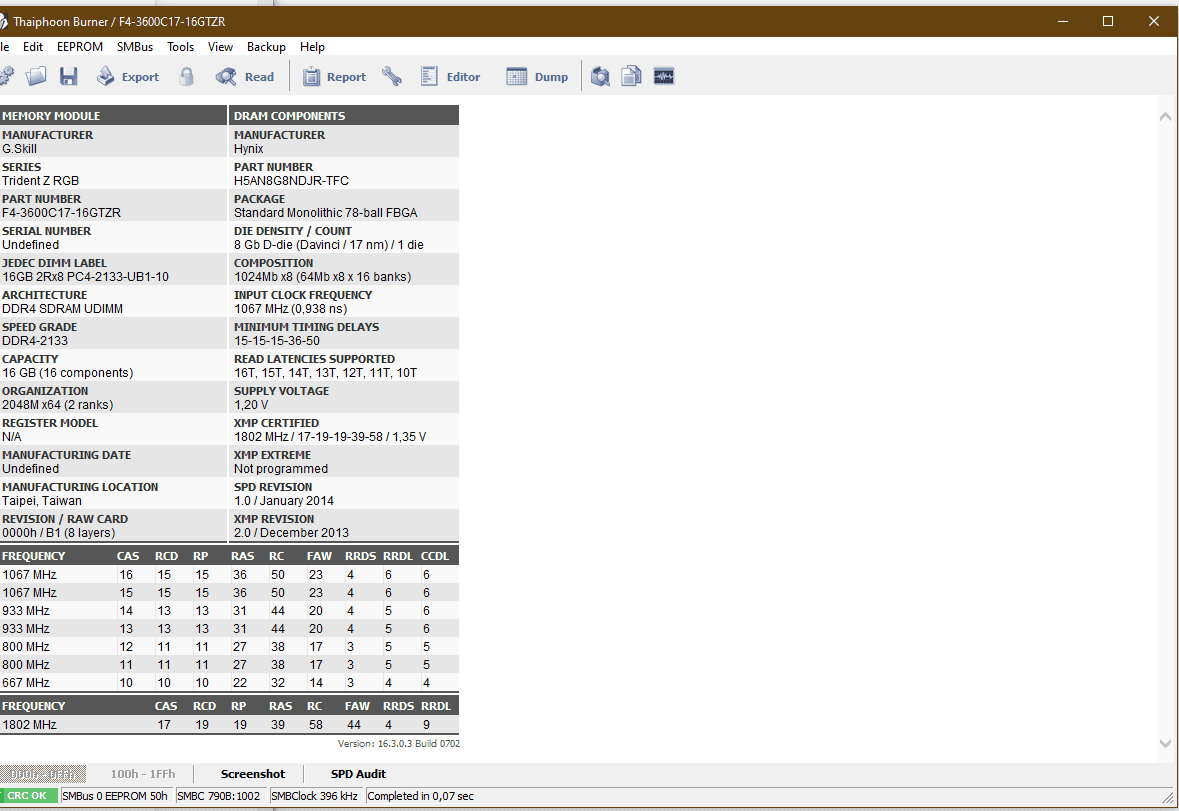Click minimum timing delays 15-15-15-36-50
1179x811 pixels.
(277, 340)
